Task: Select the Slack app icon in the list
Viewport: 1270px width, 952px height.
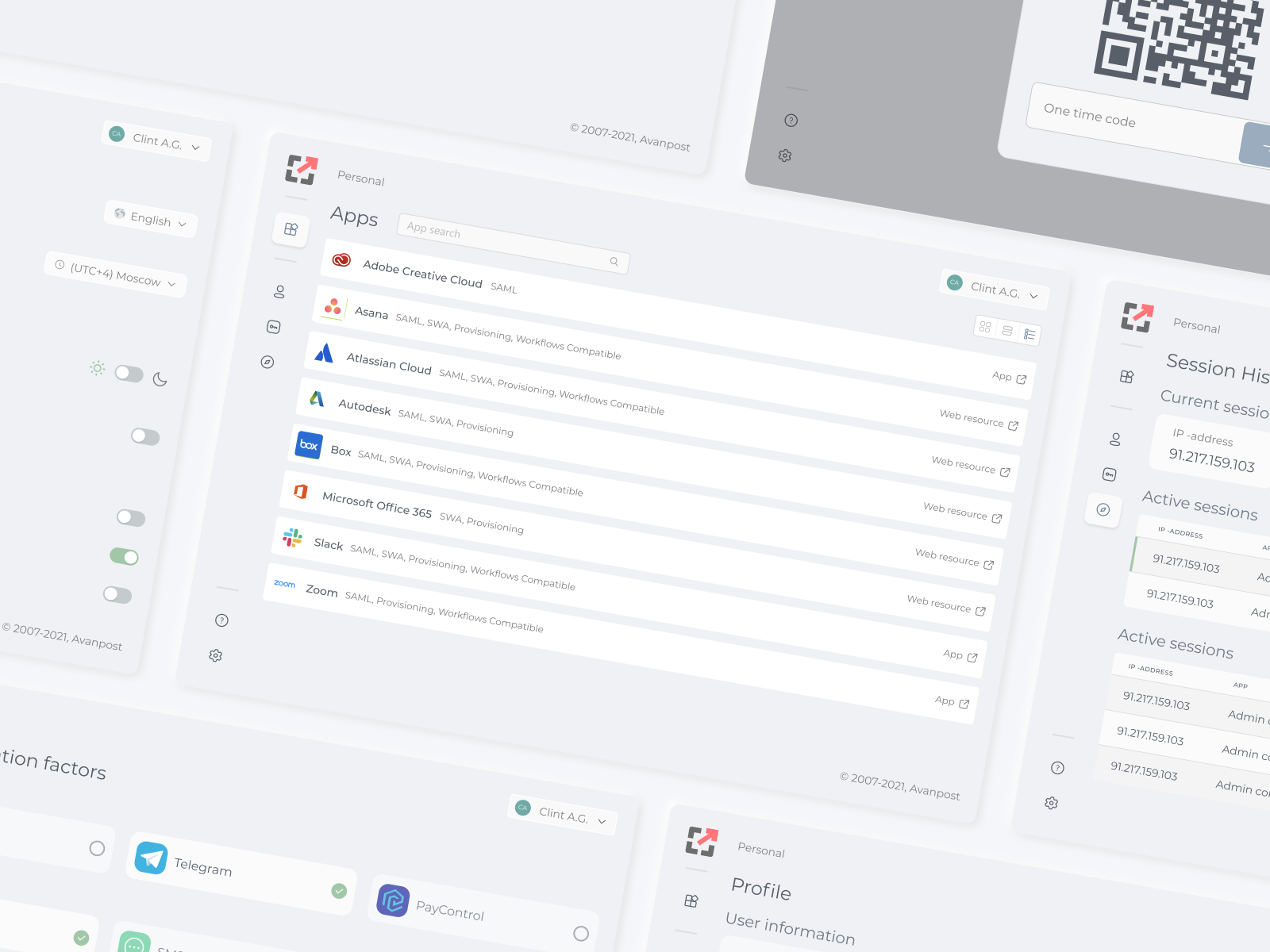Action: coord(292,538)
